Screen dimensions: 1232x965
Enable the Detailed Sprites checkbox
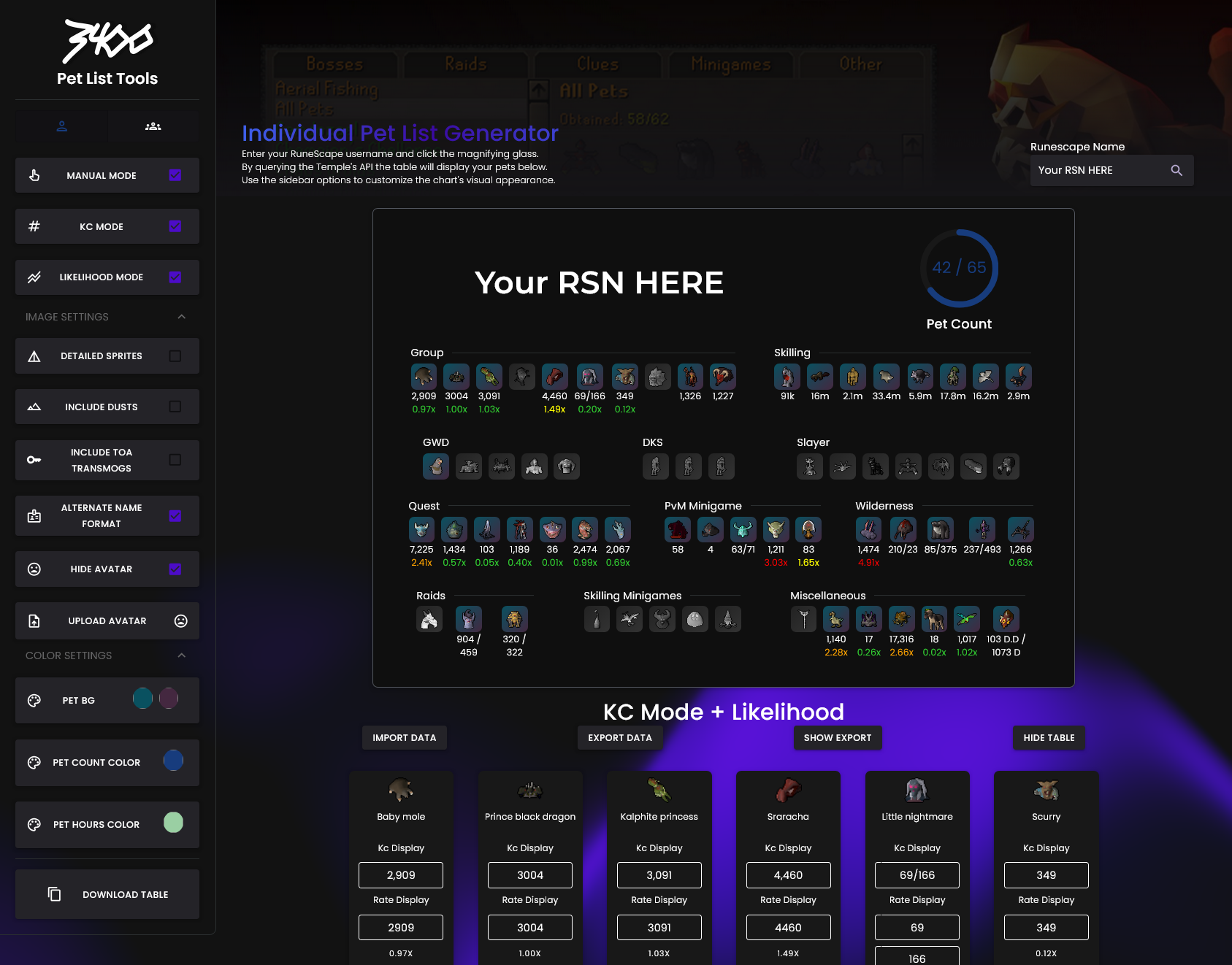[x=175, y=356]
